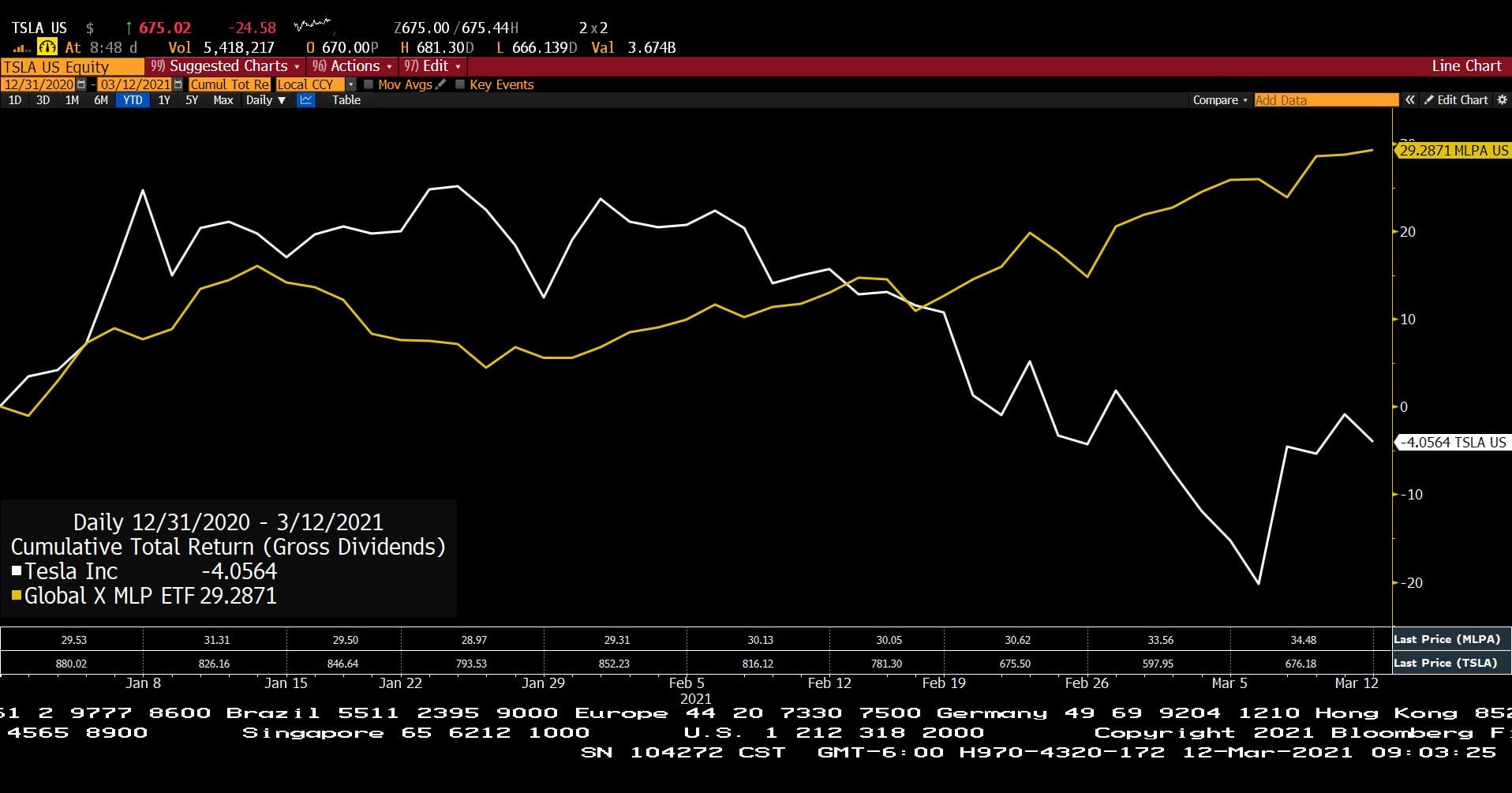This screenshot has width=1512, height=793.
Task: Click the 12/31/2020 start date field
Action: 39,84
